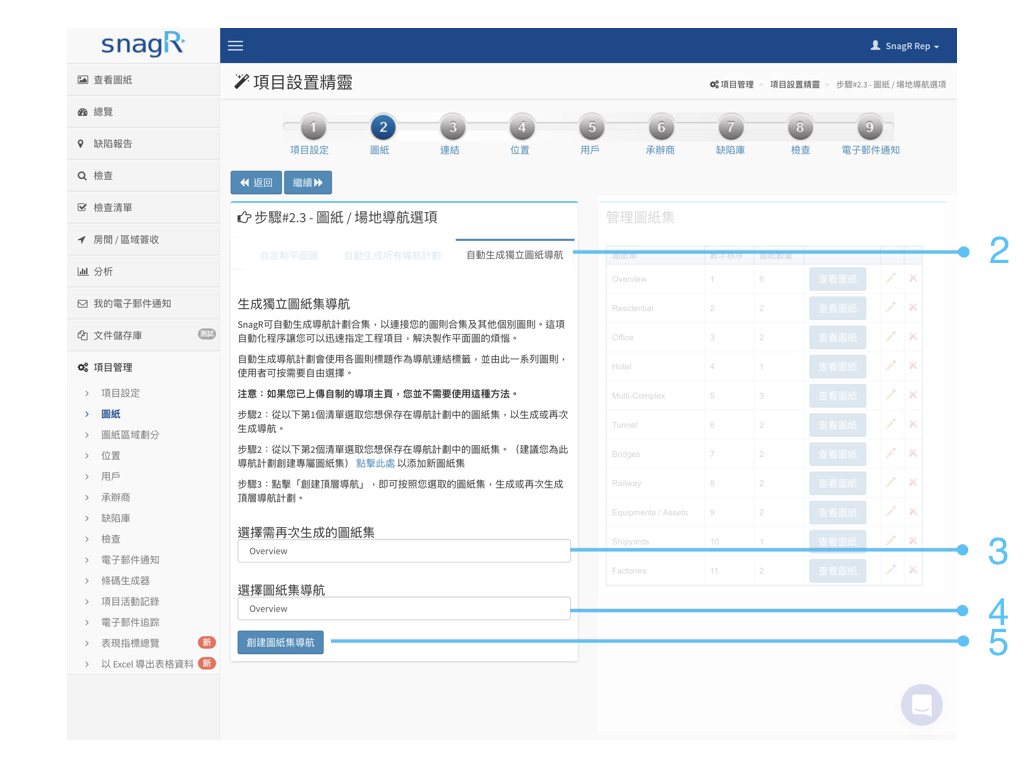
Task: Switch to the 自動生成獨立圖紙導航 tab
Action: (x=515, y=255)
